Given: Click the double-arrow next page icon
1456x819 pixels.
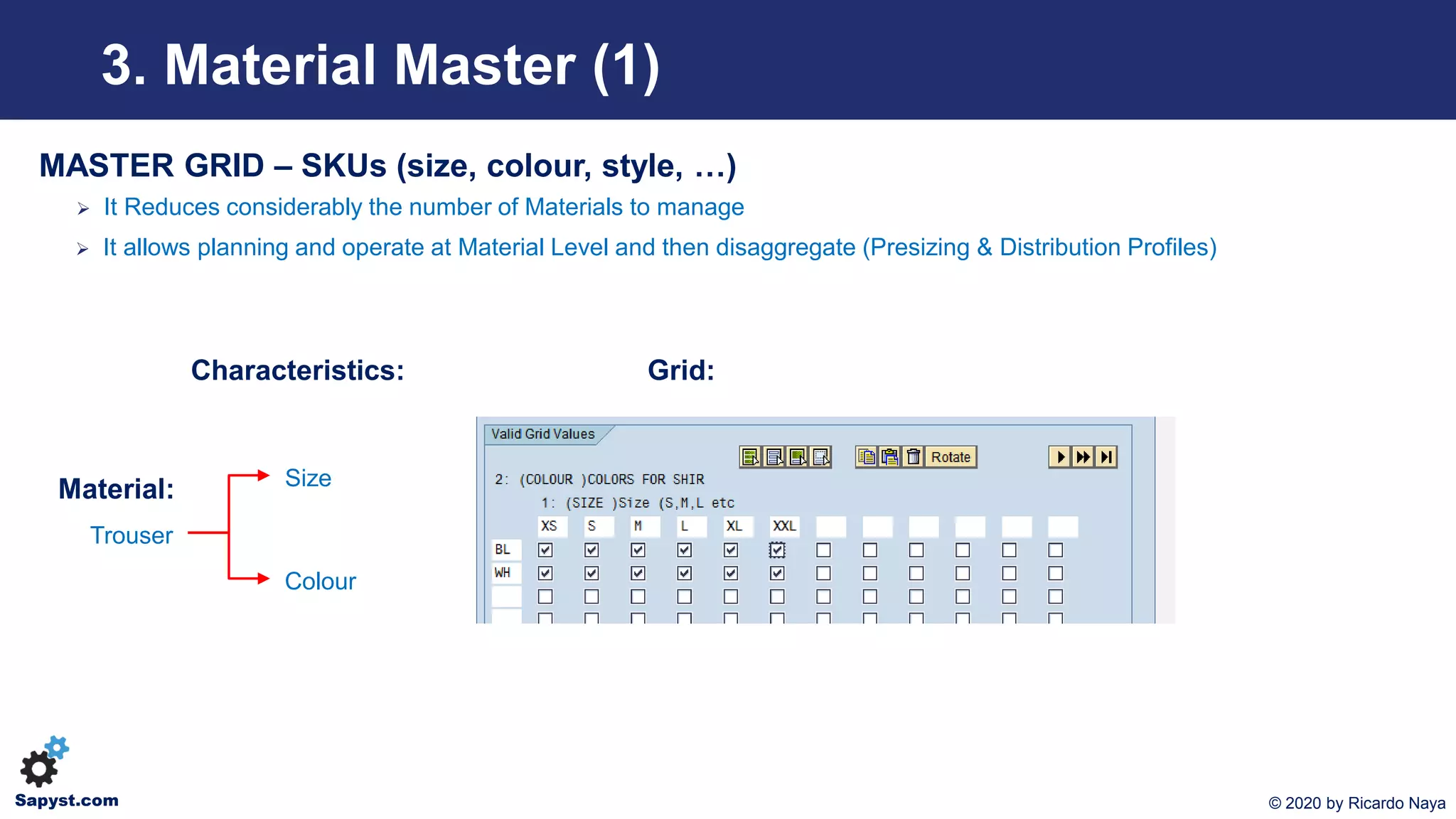Looking at the screenshot, I should (x=1083, y=457).
